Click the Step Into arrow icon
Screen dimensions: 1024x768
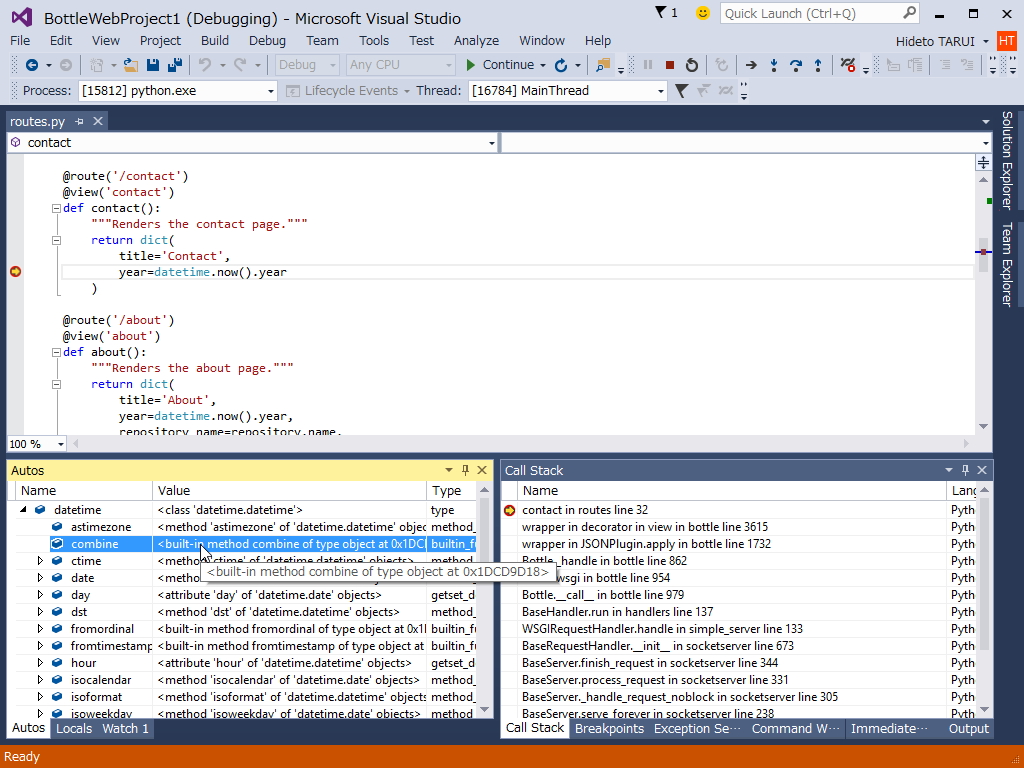coord(773,65)
